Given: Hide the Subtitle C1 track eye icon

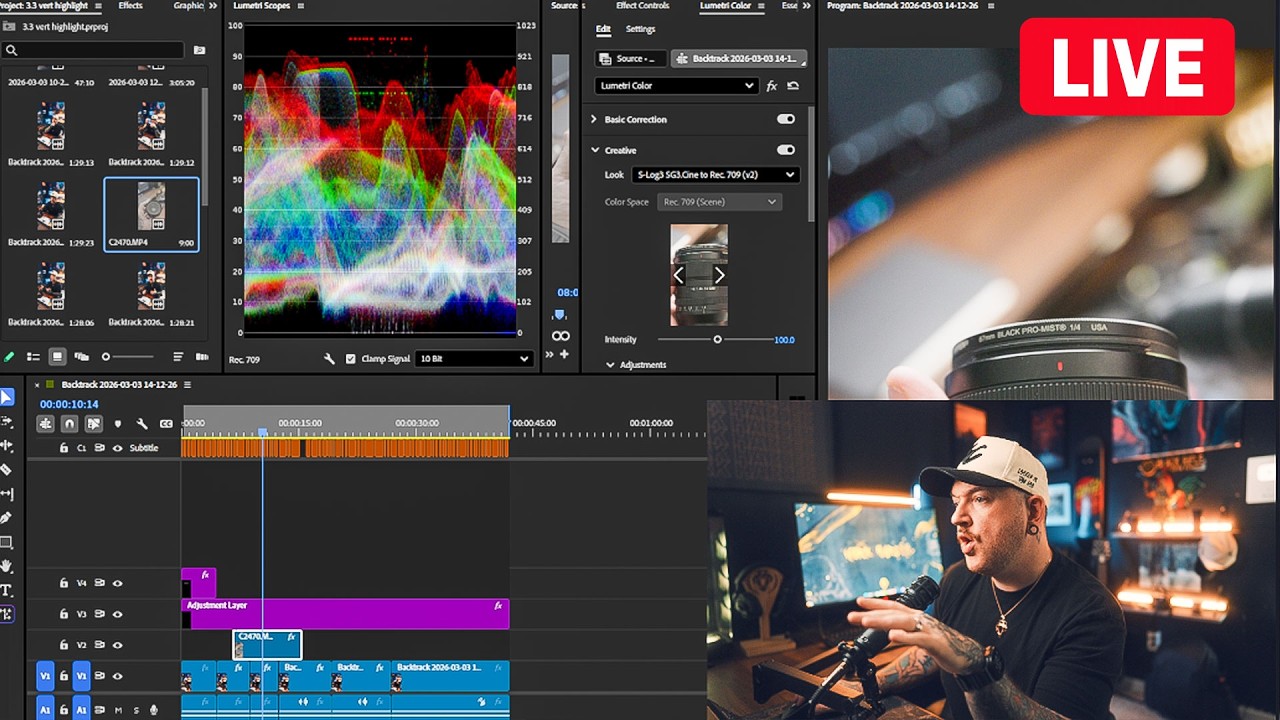Looking at the screenshot, I should (x=117, y=448).
